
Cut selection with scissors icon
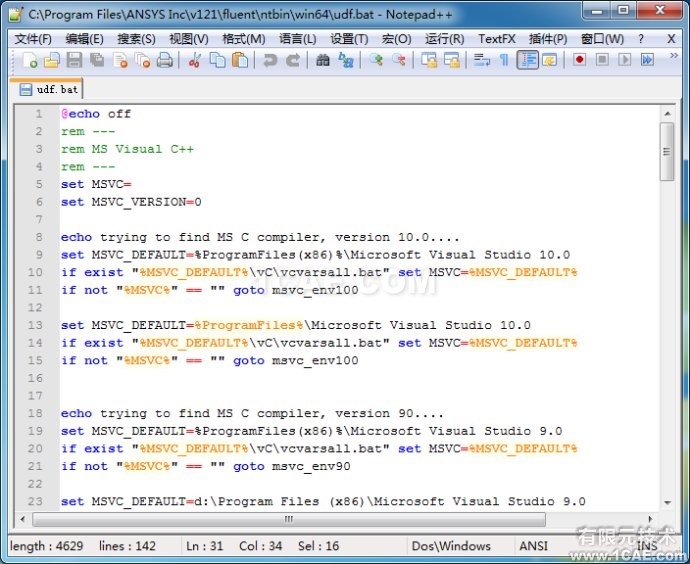195,60
